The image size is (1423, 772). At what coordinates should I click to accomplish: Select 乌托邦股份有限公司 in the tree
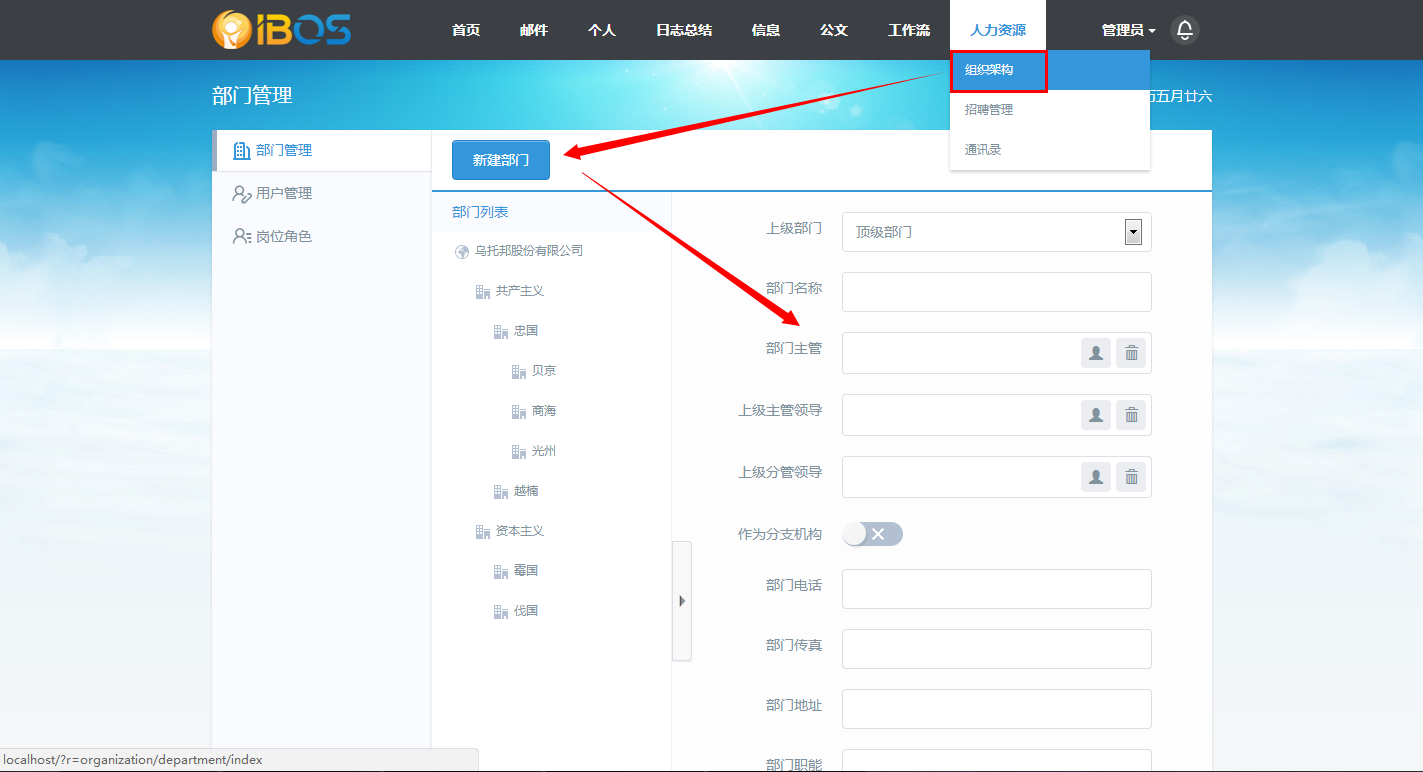click(x=529, y=251)
